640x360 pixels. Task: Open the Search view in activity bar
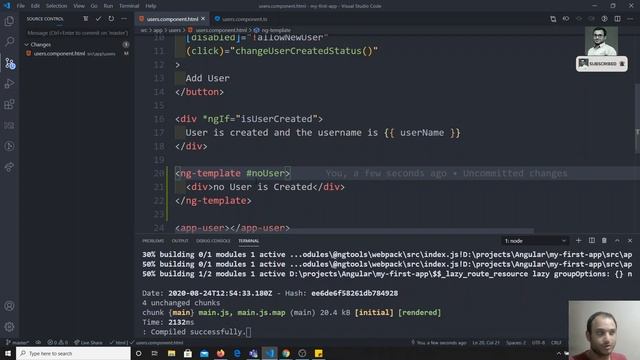(9, 42)
